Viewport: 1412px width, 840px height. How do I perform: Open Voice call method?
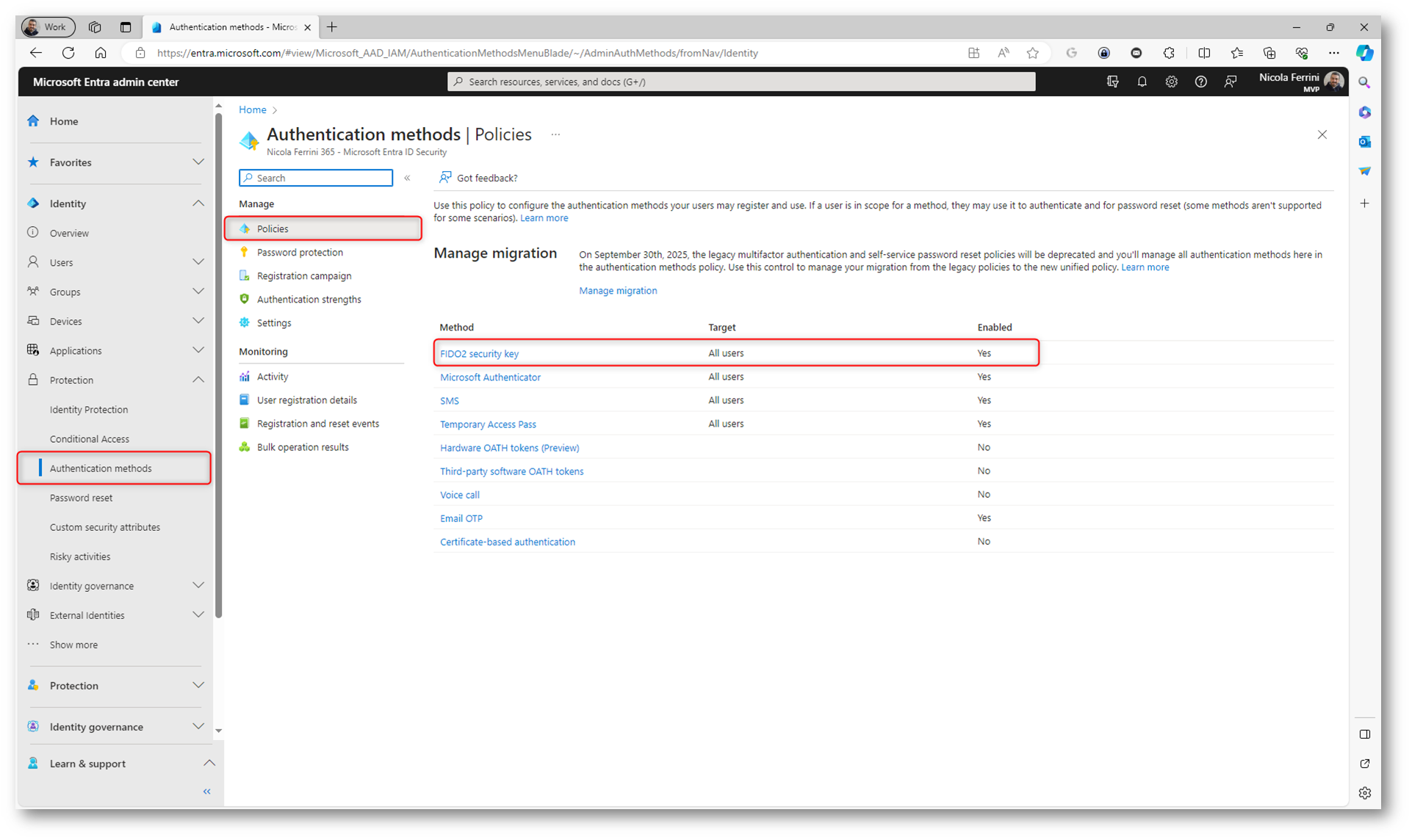point(460,495)
